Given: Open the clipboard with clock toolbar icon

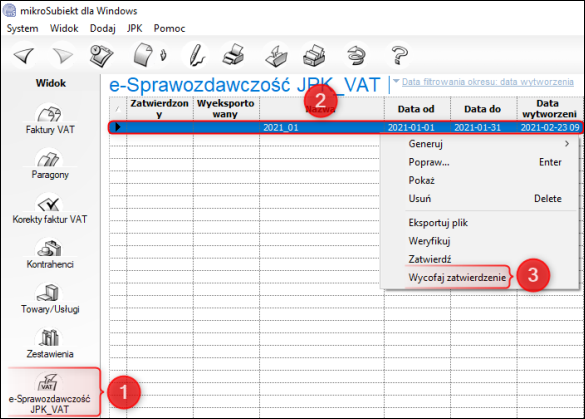Looking at the screenshot, I should tap(101, 56).
